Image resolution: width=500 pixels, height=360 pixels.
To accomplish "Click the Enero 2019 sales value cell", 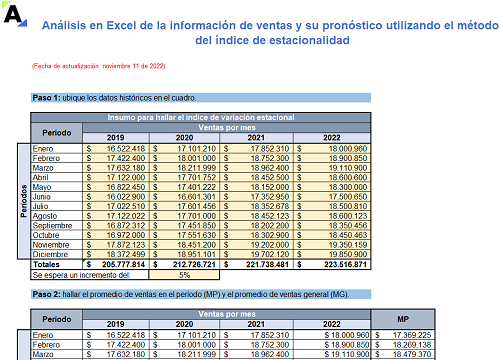I will [x=116, y=149].
